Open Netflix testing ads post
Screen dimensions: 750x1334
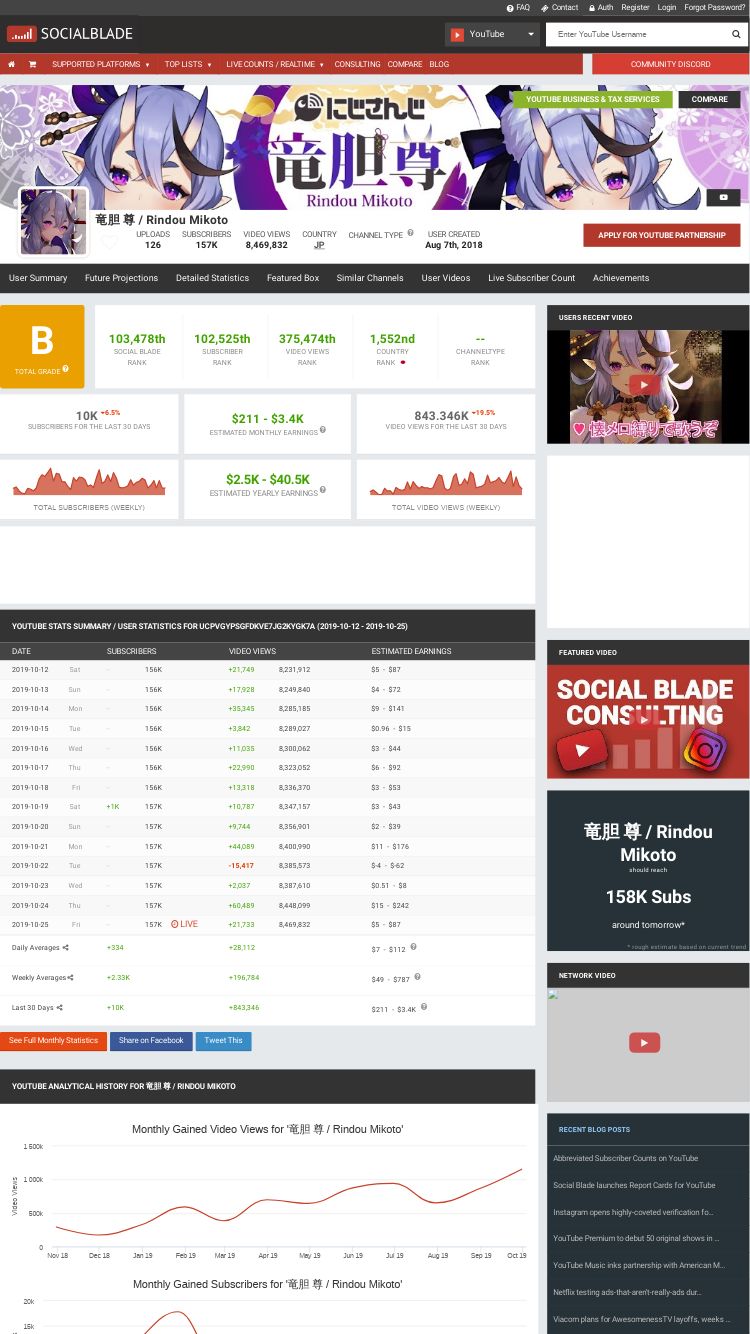[x=627, y=1292]
